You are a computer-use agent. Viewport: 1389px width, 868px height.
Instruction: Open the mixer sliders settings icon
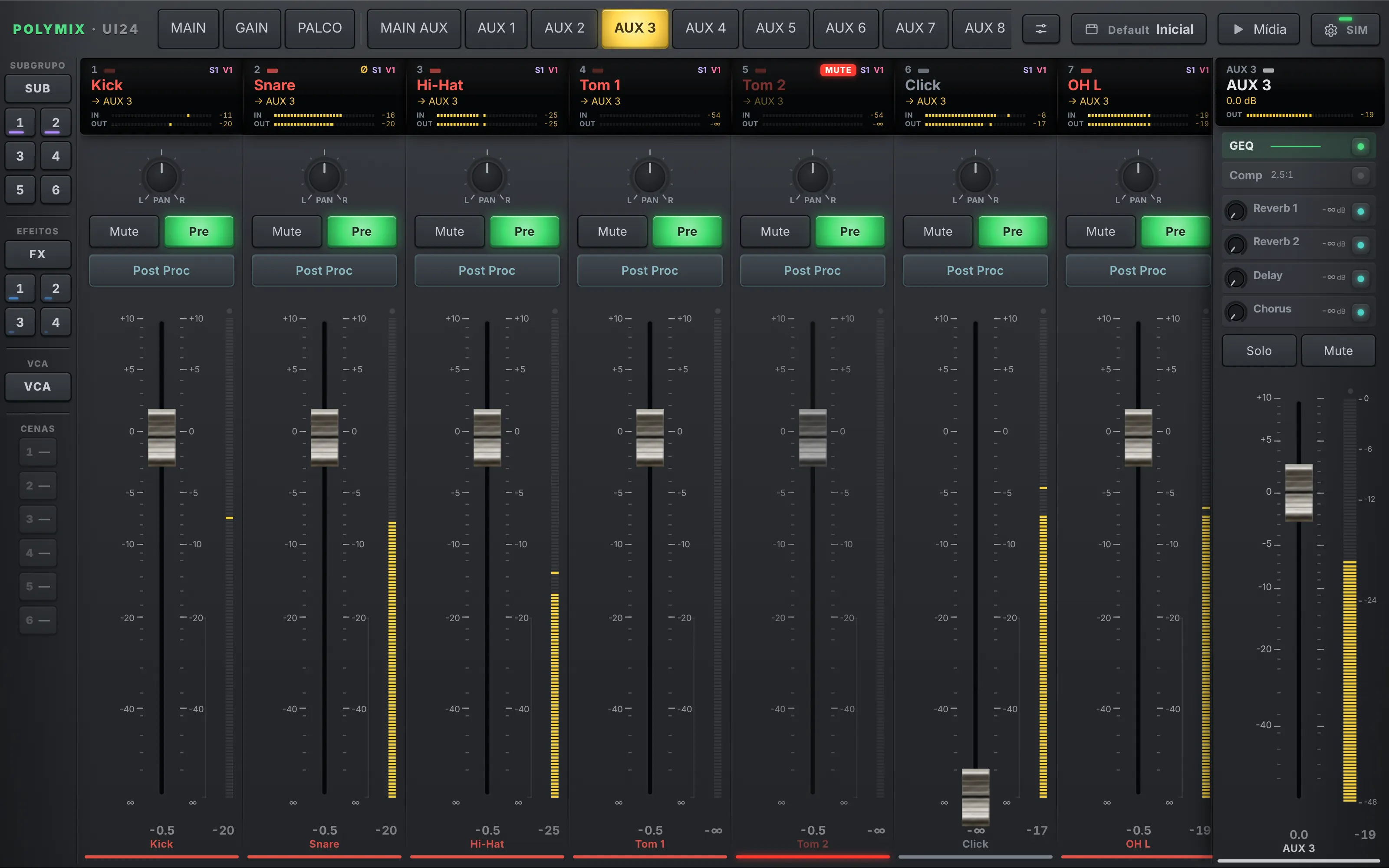point(1040,29)
